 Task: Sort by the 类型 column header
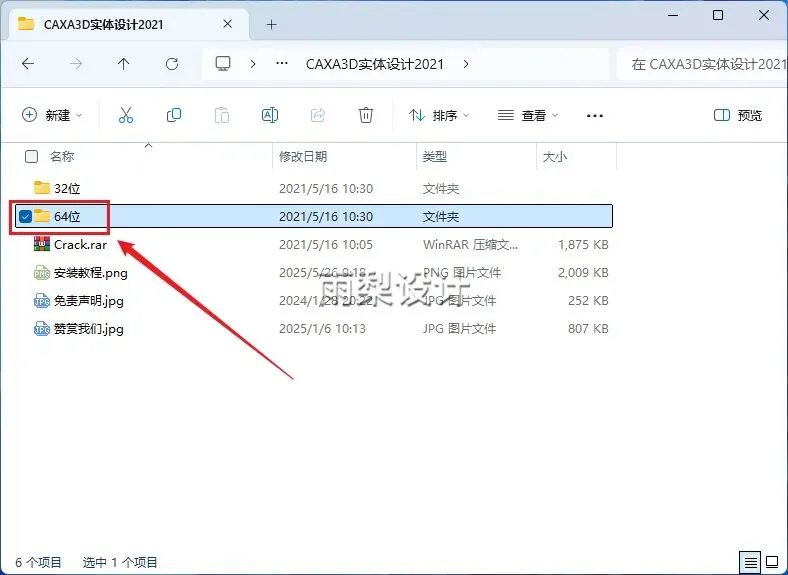[435, 157]
